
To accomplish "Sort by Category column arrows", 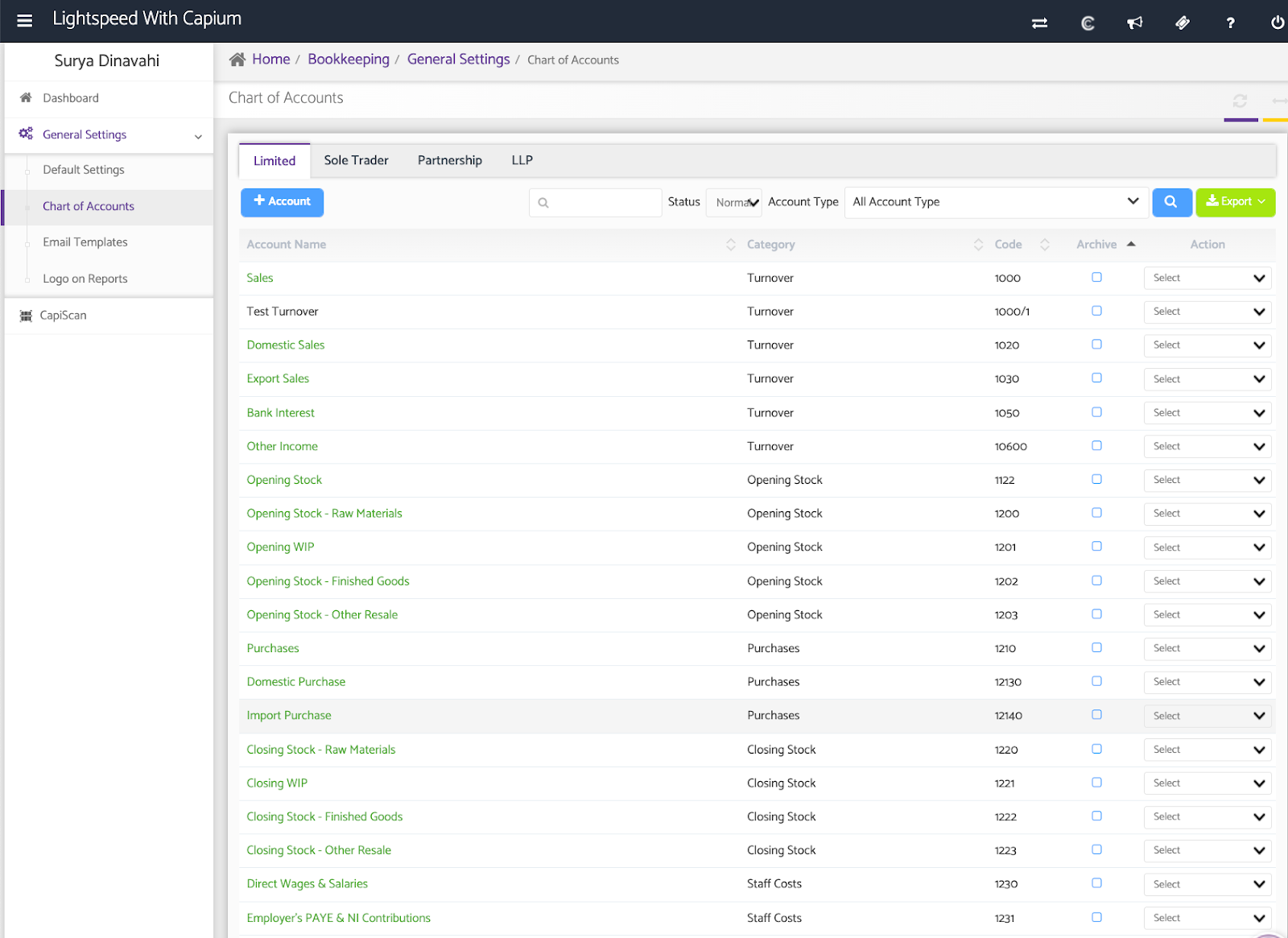I will (978, 245).
